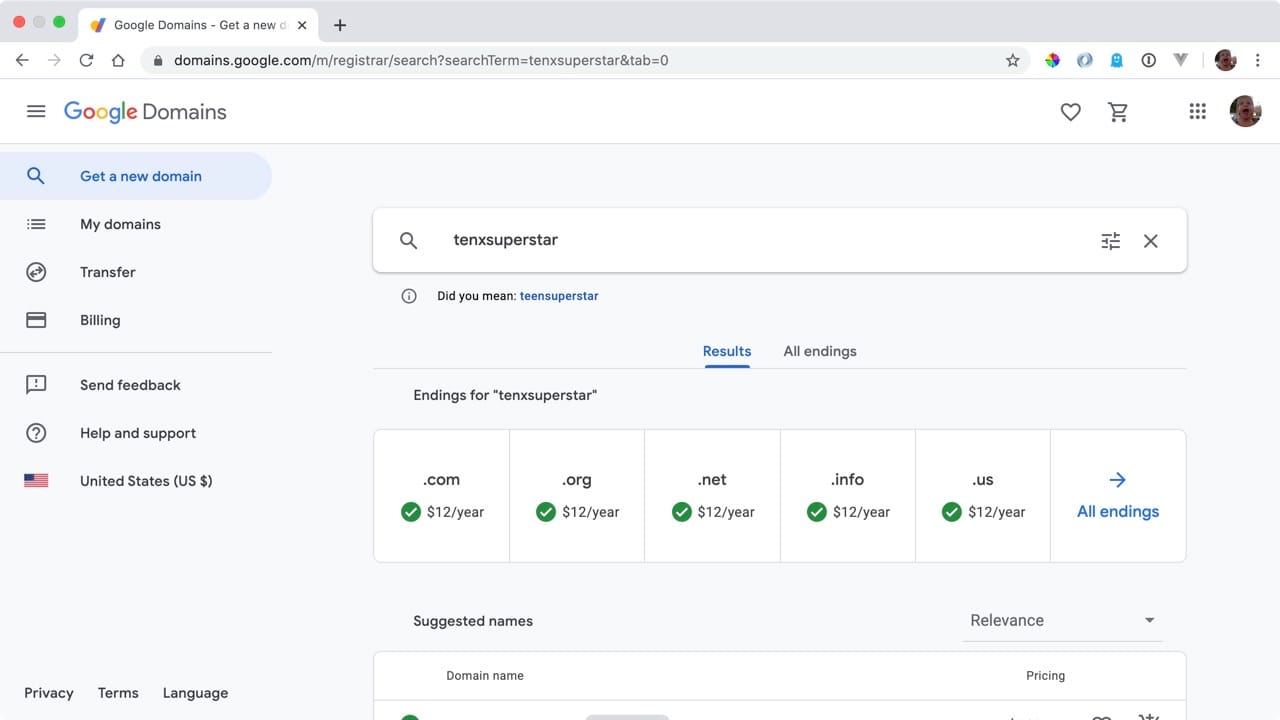Switch to the All endings tab
Viewport: 1280px width, 720px height.
pos(819,351)
